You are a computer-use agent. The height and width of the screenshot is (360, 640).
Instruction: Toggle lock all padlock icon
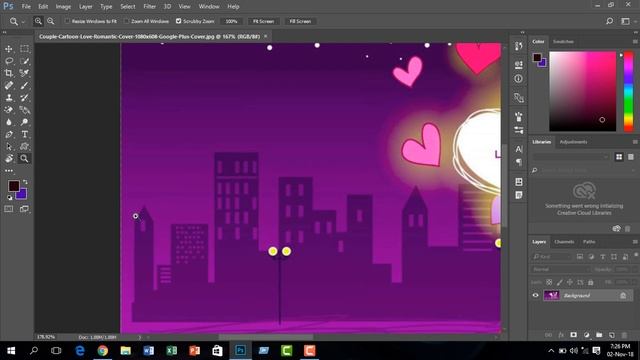click(x=591, y=282)
